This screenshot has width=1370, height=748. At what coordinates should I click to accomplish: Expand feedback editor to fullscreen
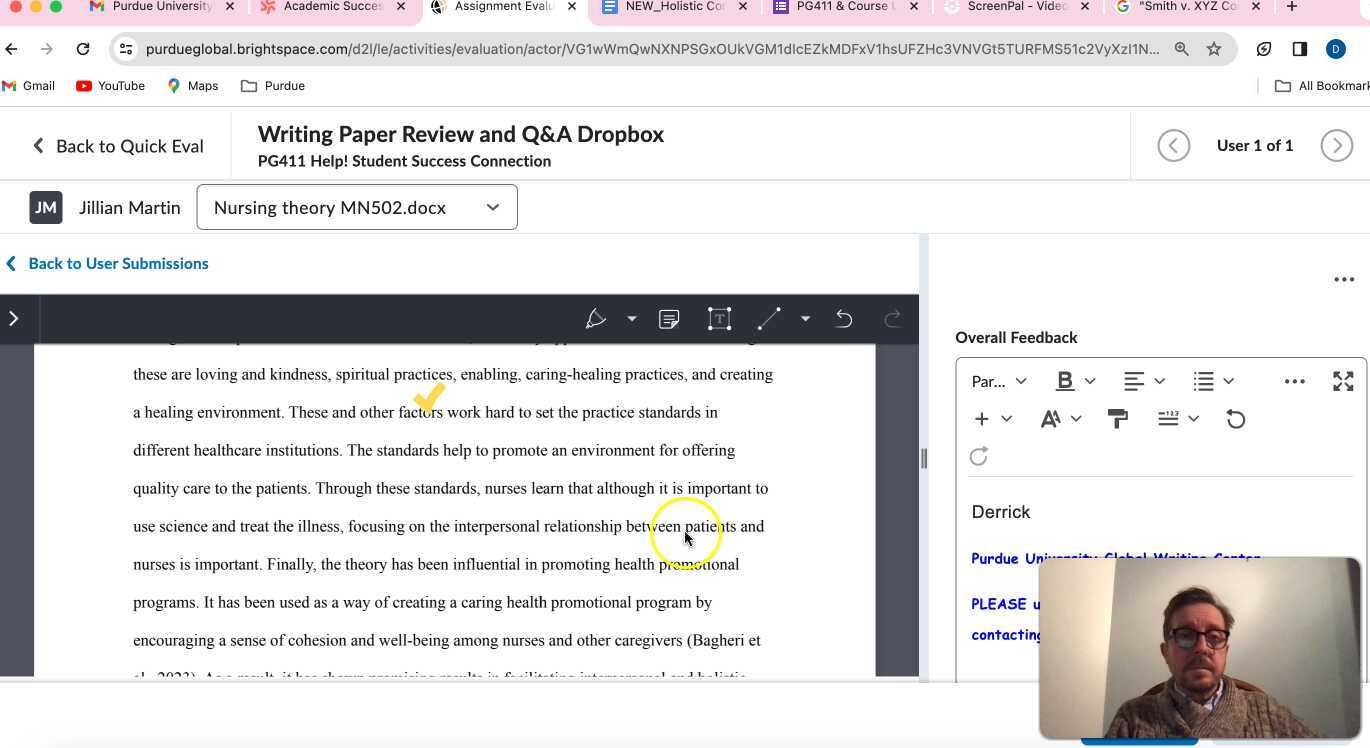[x=1343, y=381]
